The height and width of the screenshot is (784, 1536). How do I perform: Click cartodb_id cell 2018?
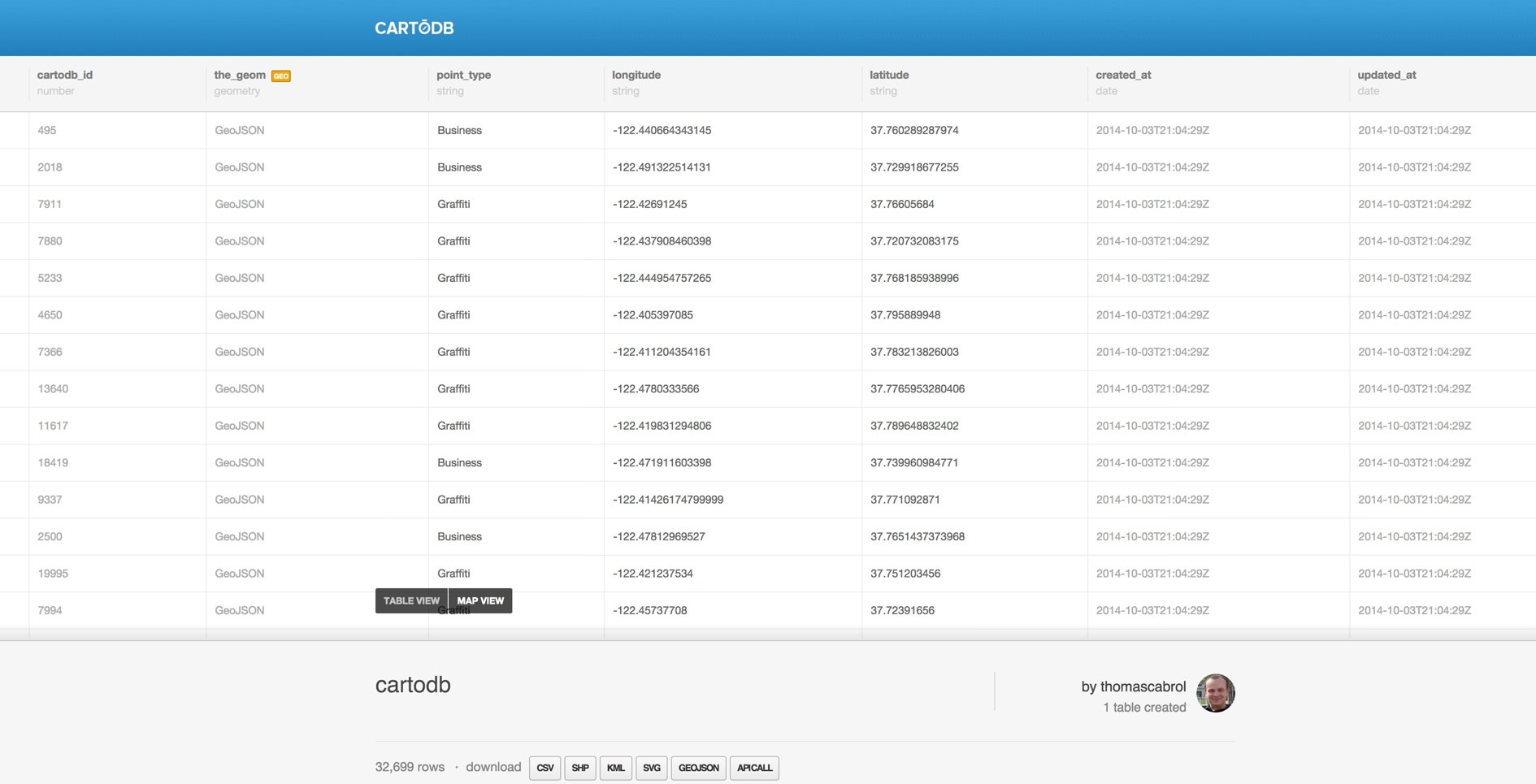[50, 167]
